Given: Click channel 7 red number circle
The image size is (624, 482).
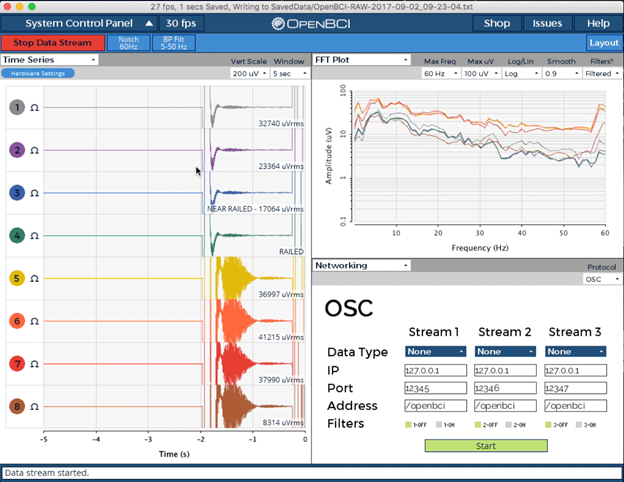Looking at the screenshot, I should pos(17,364).
